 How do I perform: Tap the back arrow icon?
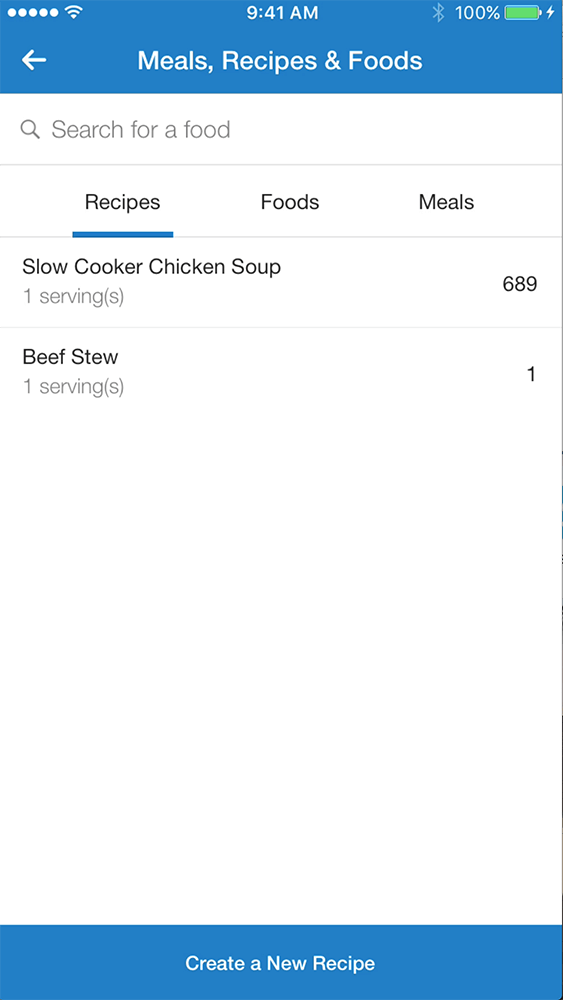coord(34,61)
